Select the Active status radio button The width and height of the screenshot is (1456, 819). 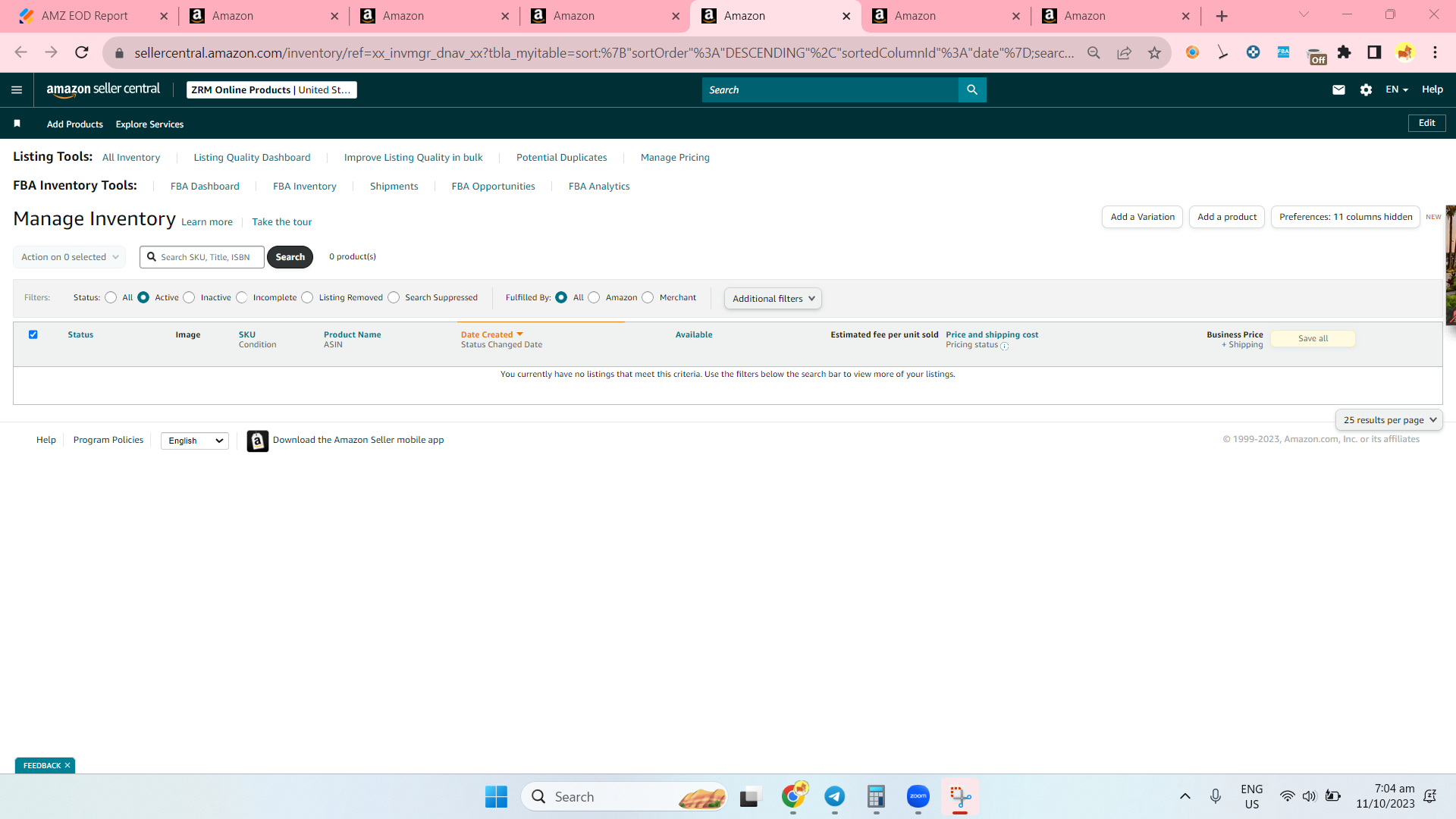tap(143, 297)
